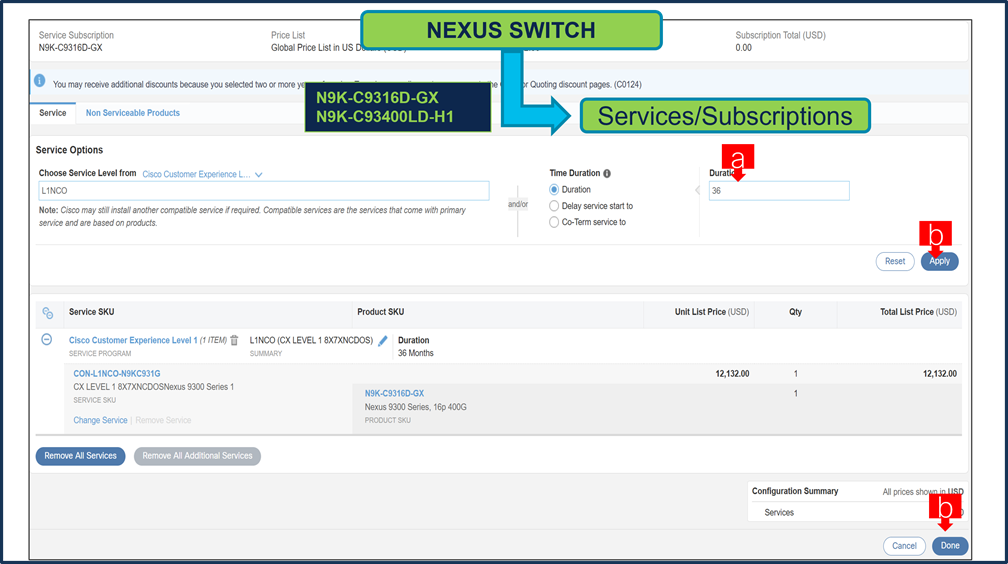Click the Cisco Customer Experience Level 1 program link
This screenshot has width=1008, height=564.
click(133, 340)
